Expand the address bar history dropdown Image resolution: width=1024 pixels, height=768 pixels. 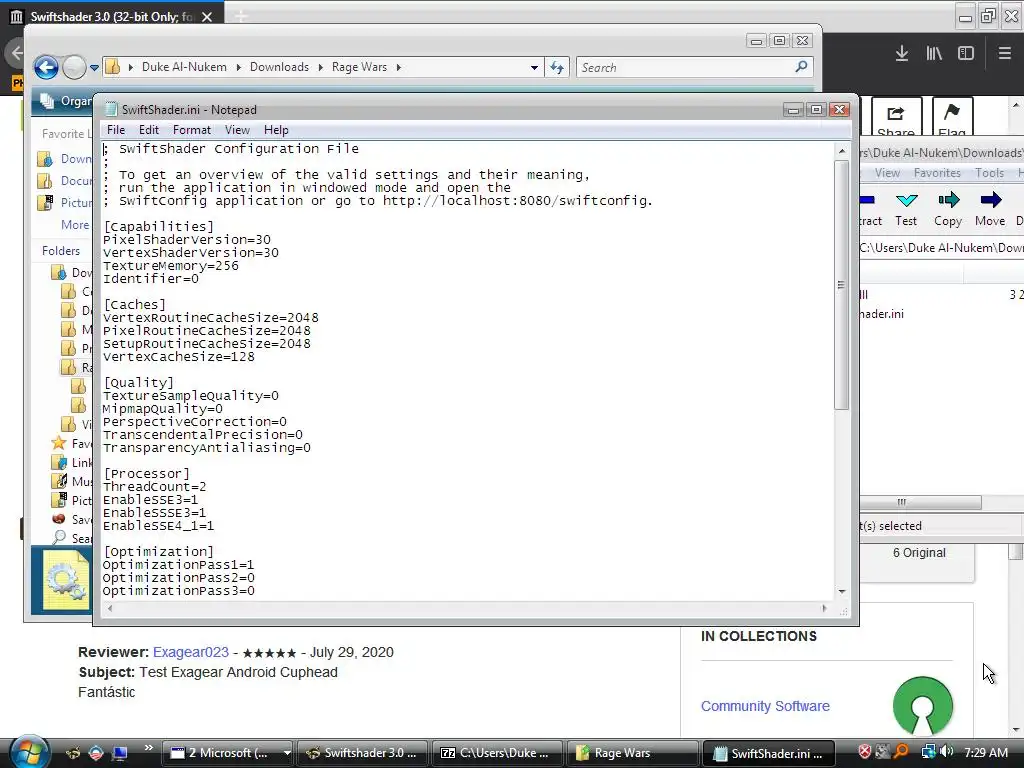pos(534,67)
